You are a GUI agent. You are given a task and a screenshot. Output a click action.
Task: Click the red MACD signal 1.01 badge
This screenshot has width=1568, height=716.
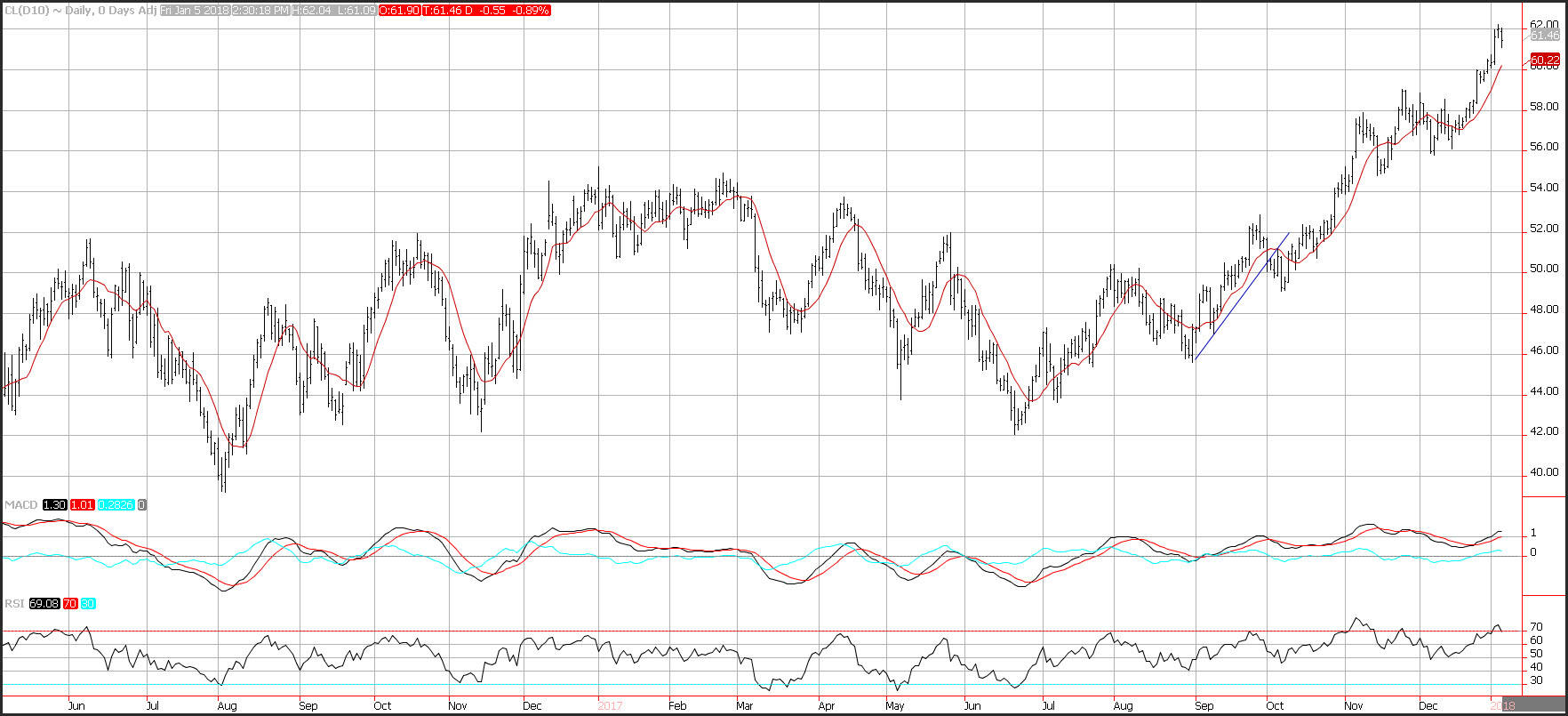[x=83, y=504]
